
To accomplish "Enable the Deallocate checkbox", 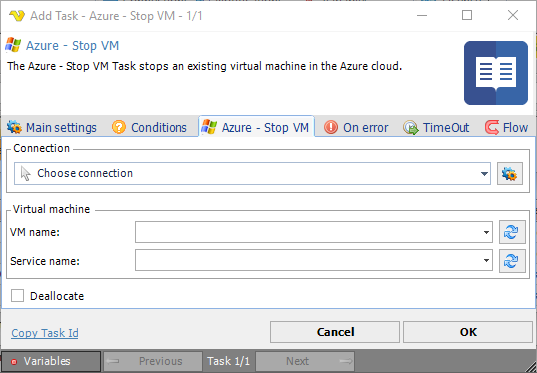I will 17,296.
